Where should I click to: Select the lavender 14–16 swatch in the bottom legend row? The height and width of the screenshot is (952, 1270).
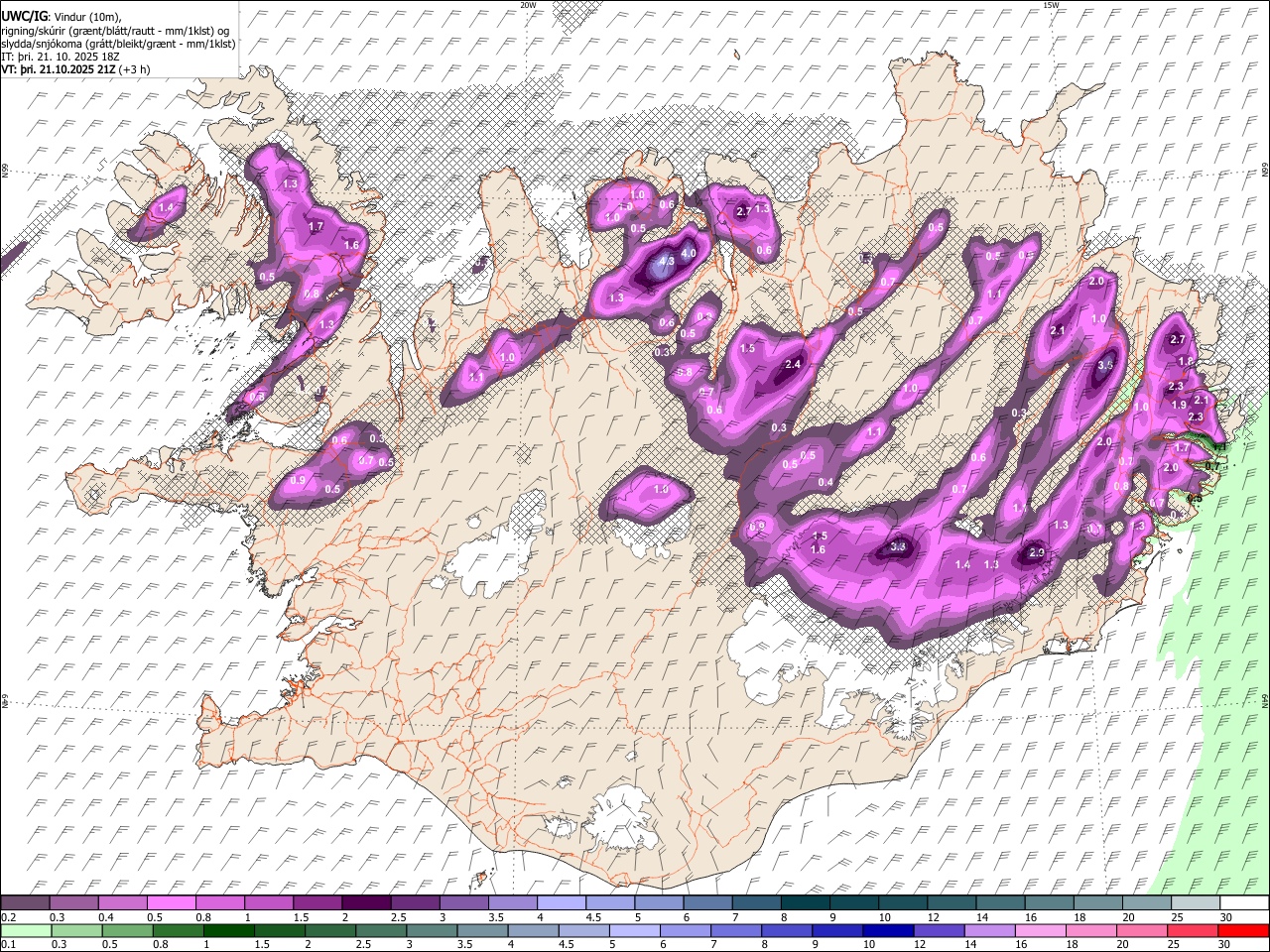point(989,930)
